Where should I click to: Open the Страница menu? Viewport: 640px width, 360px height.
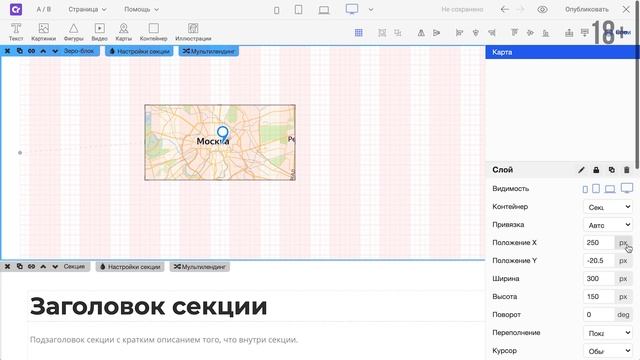tap(87, 9)
